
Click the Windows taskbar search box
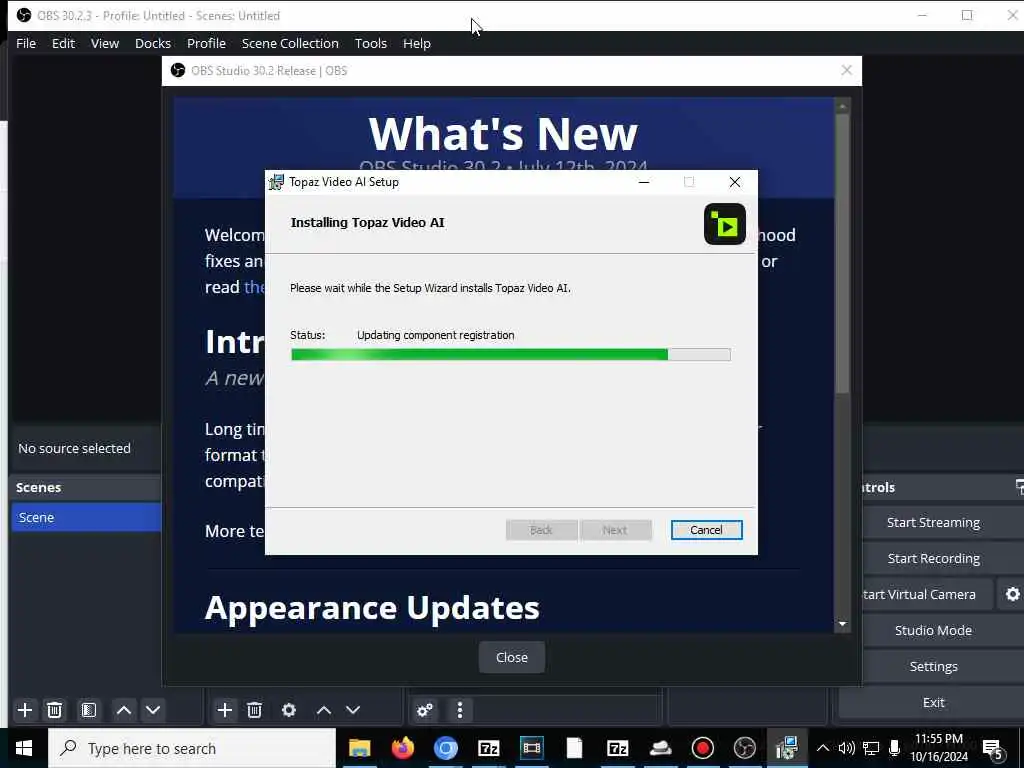click(x=193, y=748)
